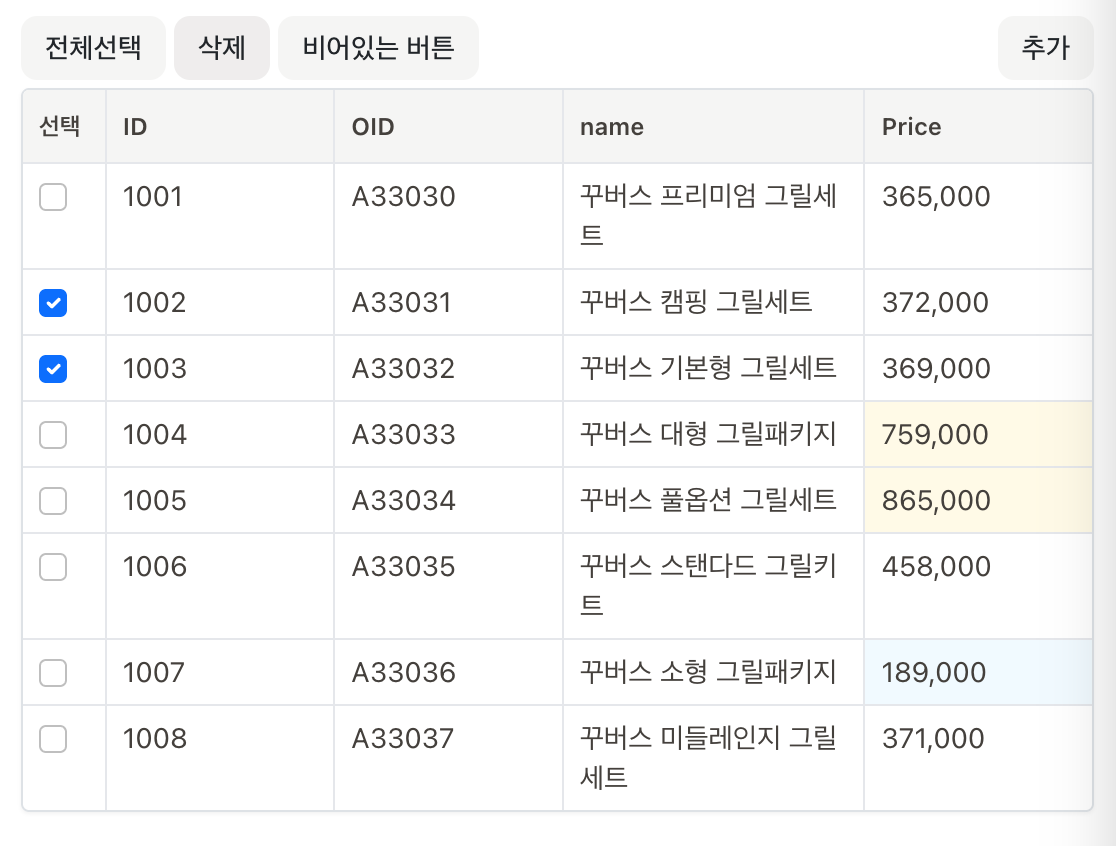This screenshot has width=1116, height=846.
Task: Check the checkbox for row 1001
Action: coord(53,197)
